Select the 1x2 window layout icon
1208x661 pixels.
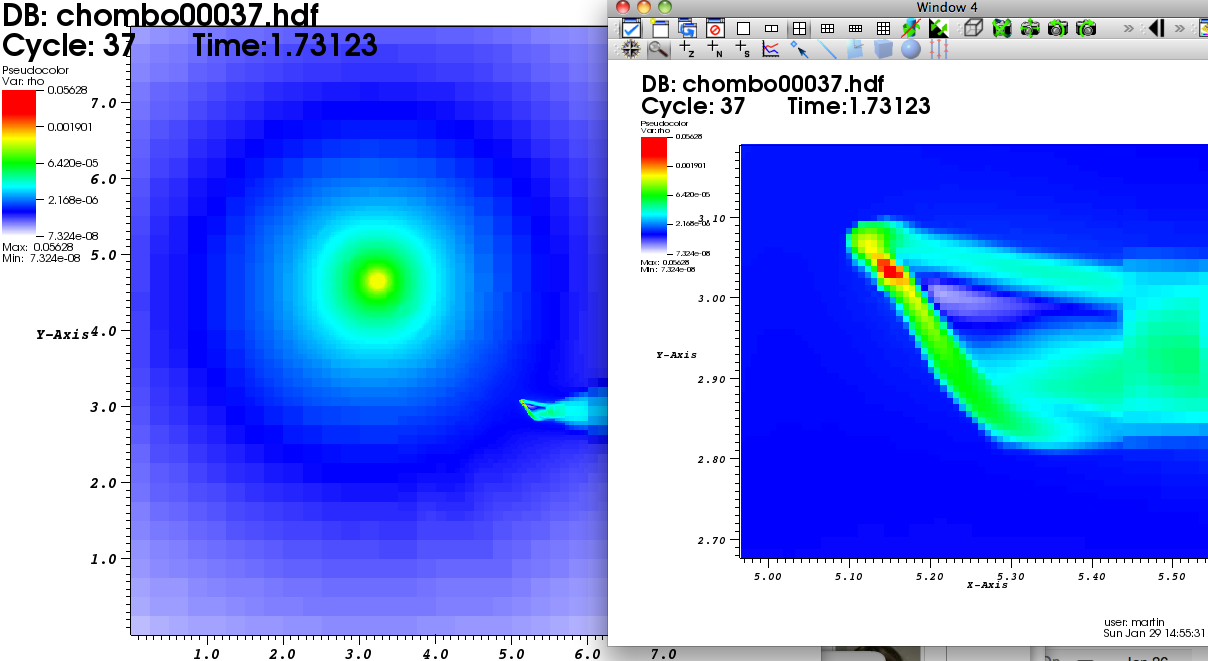pos(771,28)
